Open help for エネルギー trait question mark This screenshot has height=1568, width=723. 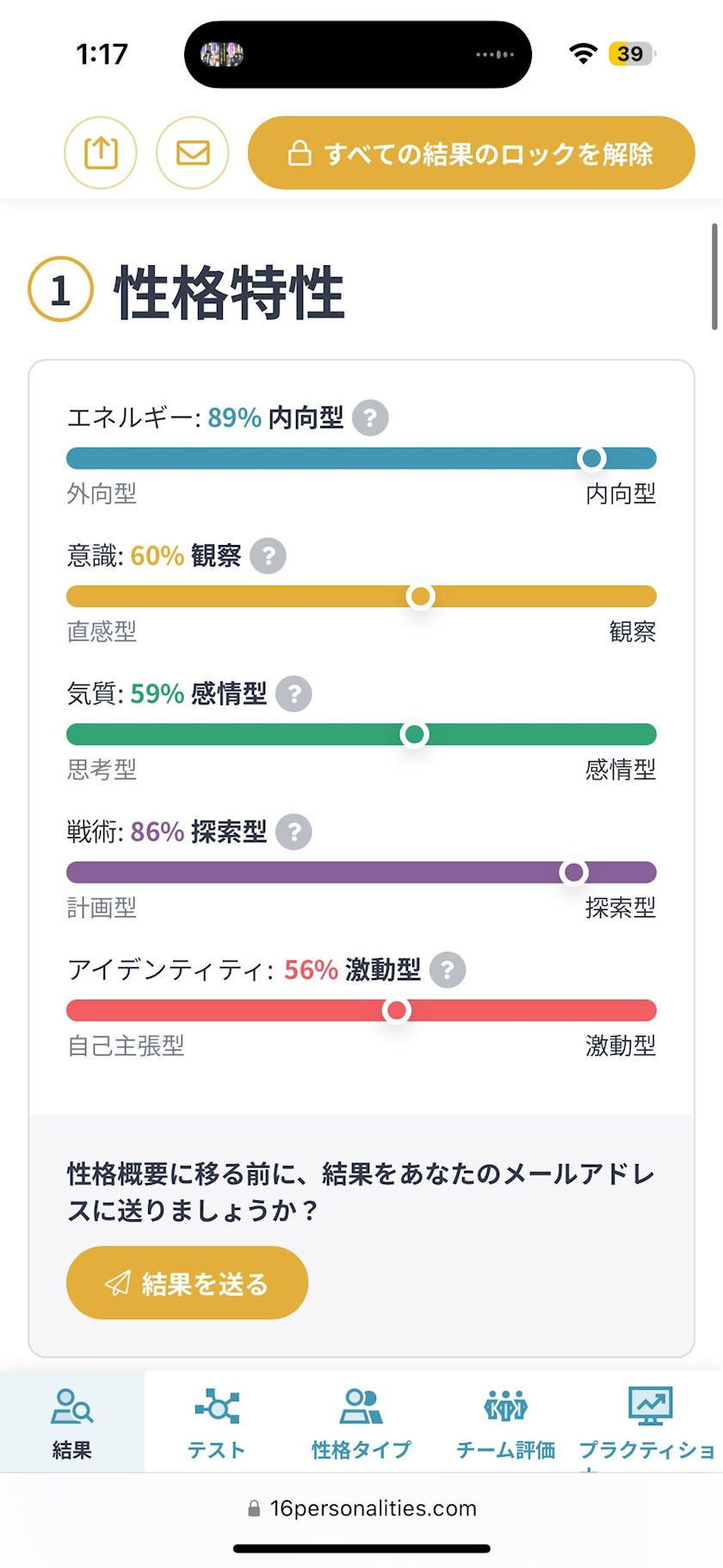point(370,418)
